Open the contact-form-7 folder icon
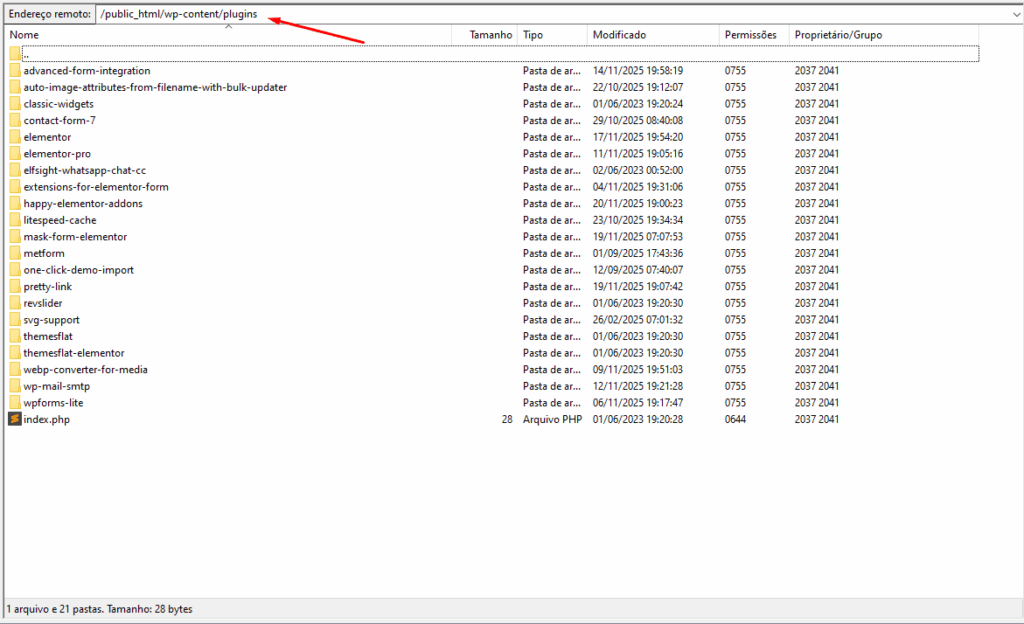 15,120
